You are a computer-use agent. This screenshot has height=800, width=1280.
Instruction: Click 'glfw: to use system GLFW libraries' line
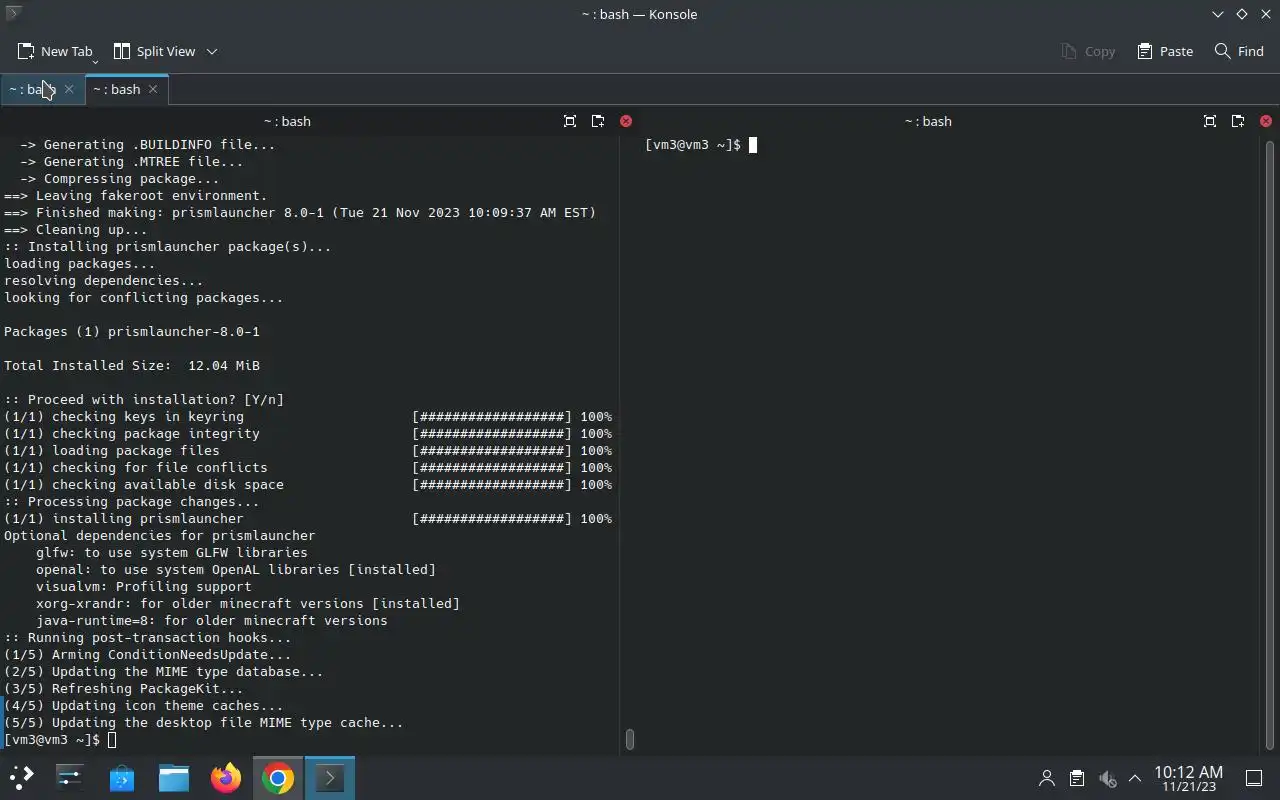tap(172, 553)
